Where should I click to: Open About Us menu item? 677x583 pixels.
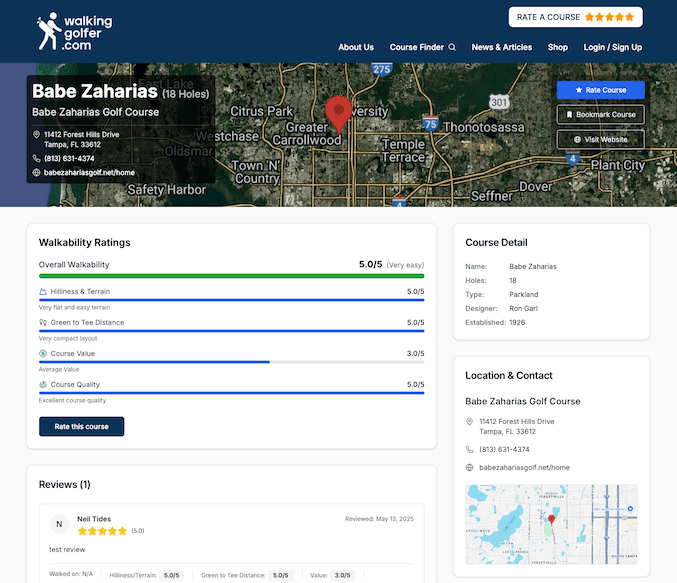pyautogui.click(x=356, y=47)
